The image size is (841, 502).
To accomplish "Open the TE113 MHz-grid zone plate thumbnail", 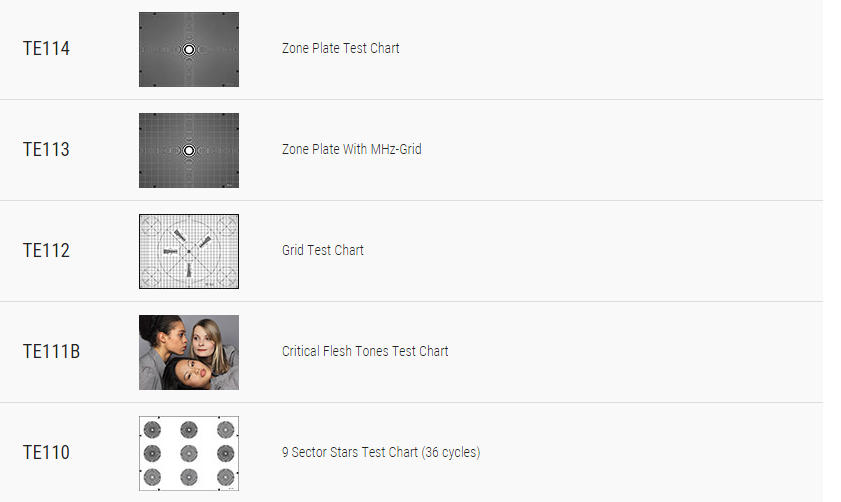I will (189, 150).
